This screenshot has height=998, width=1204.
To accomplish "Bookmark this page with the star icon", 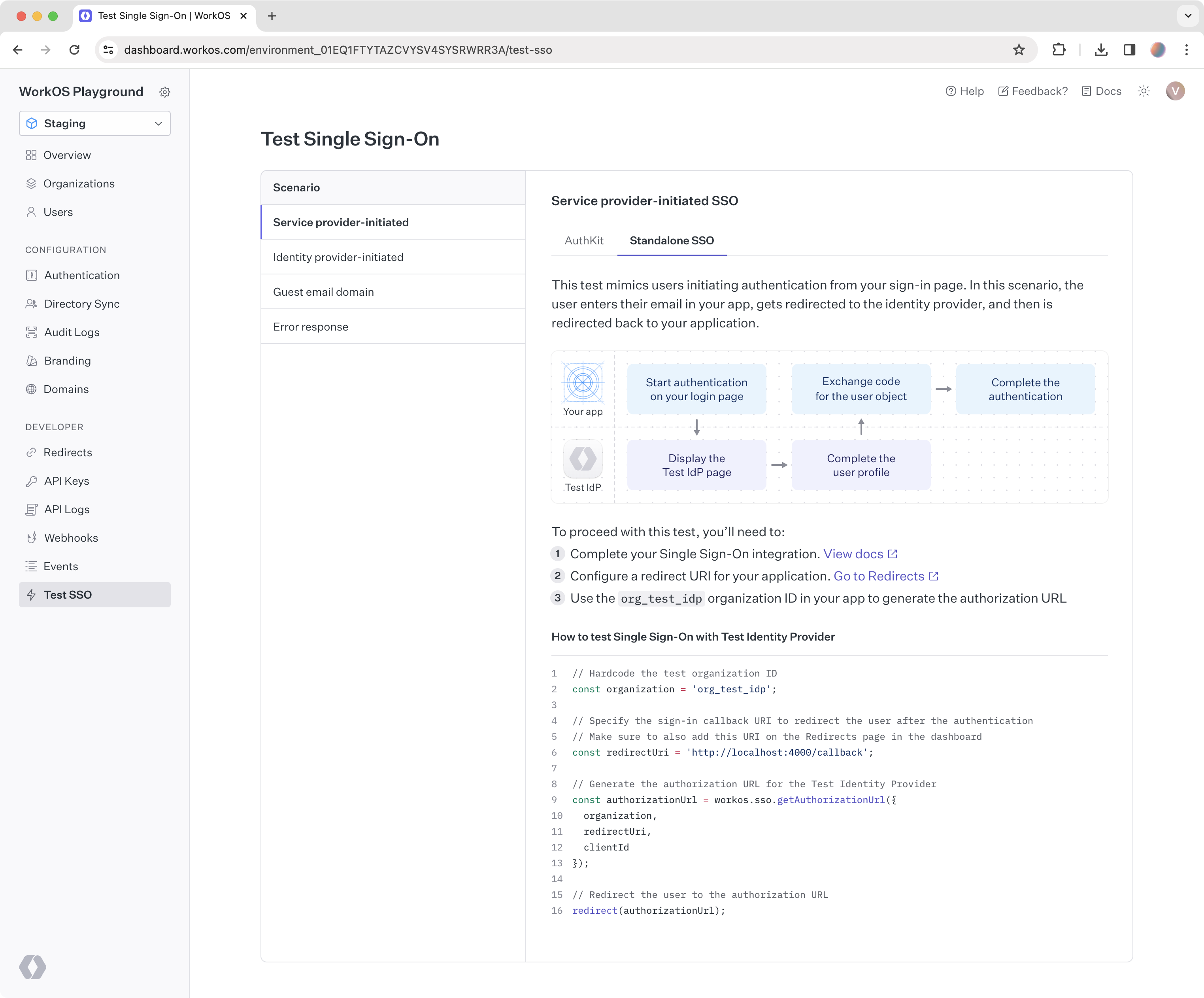I will (1019, 50).
